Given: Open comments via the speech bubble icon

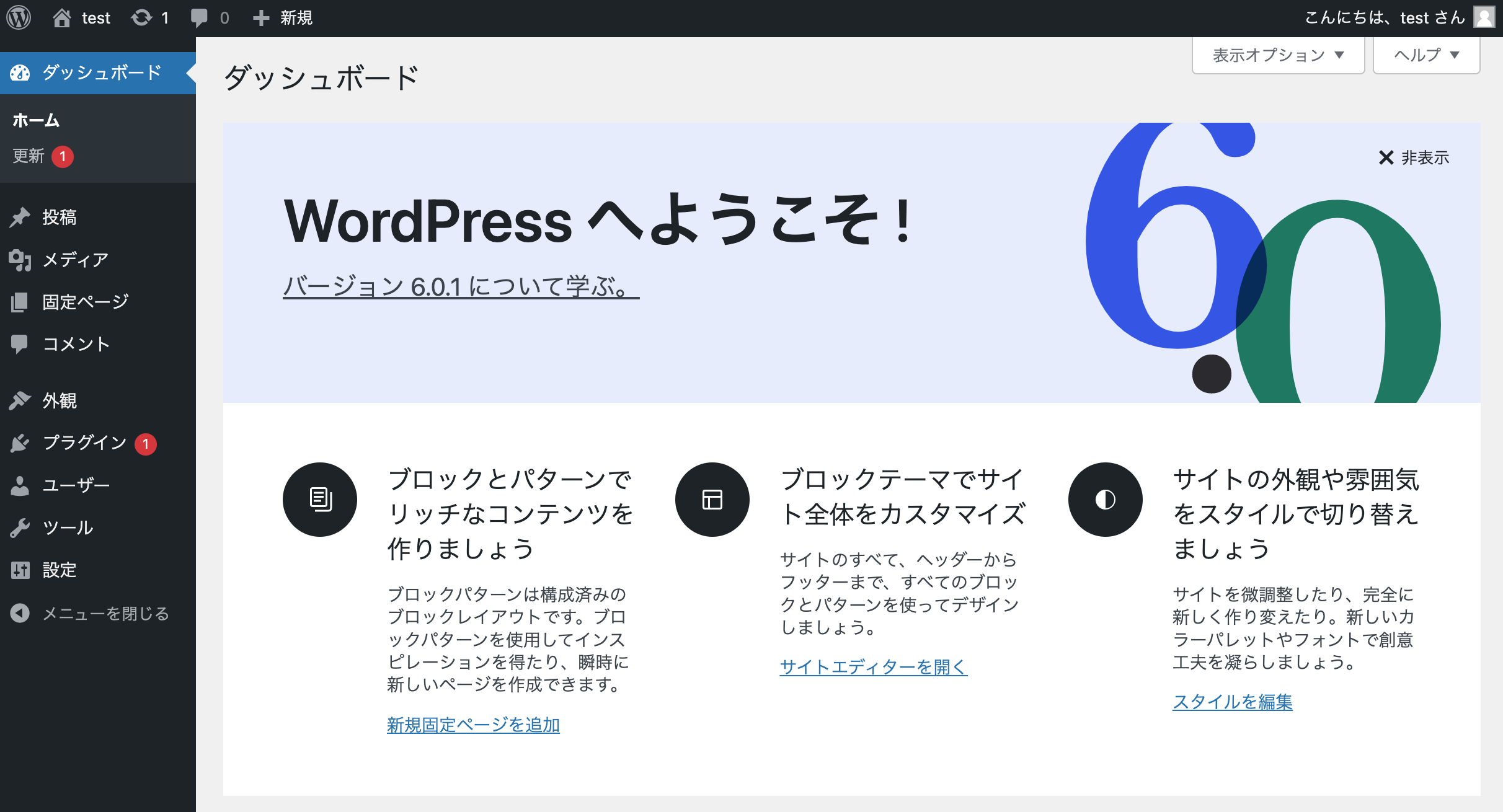Looking at the screenshot, I should point(200,17).
